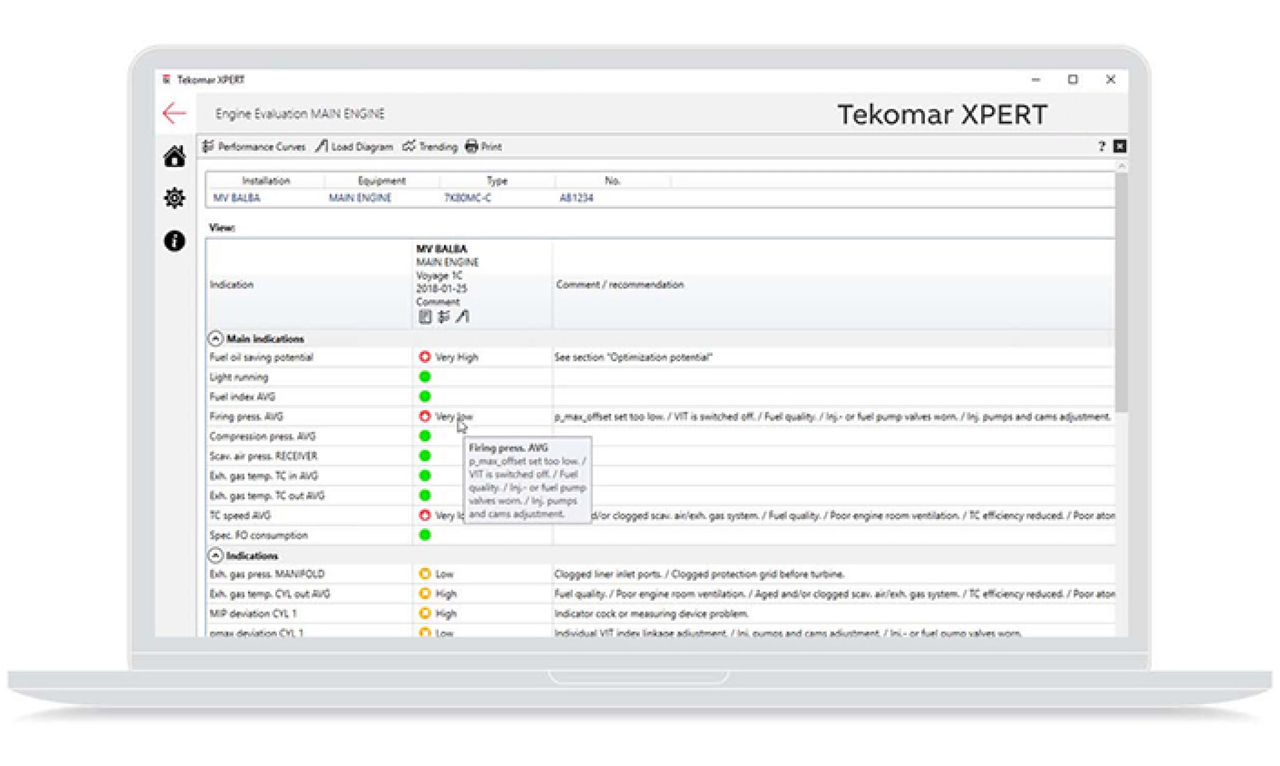Click the question mark help icon
This screenshot has width=1280, height=766.
coord(1102,147)
